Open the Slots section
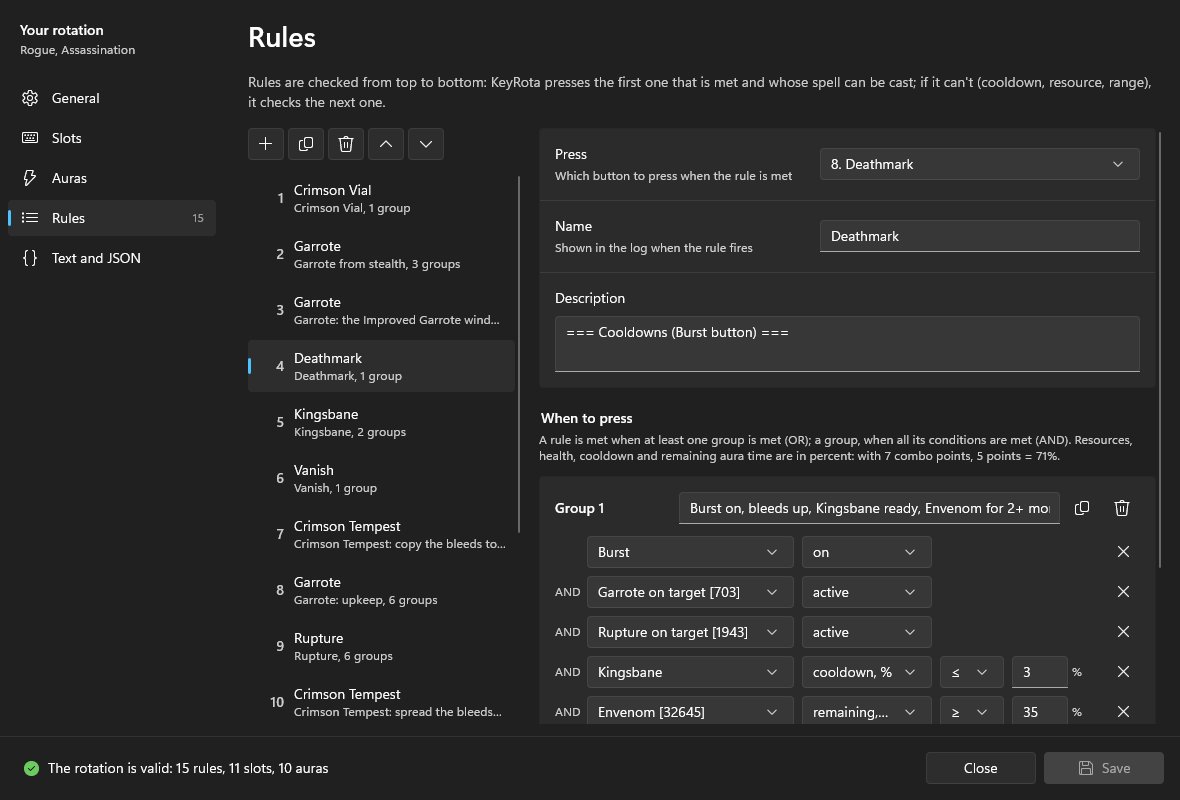The width and height of the screenshot is (1180, 800). point(111,138)
